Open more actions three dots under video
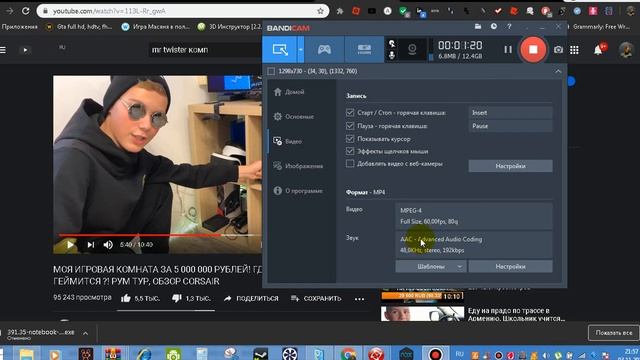This screenshot has height=360, width=640. 359,299
